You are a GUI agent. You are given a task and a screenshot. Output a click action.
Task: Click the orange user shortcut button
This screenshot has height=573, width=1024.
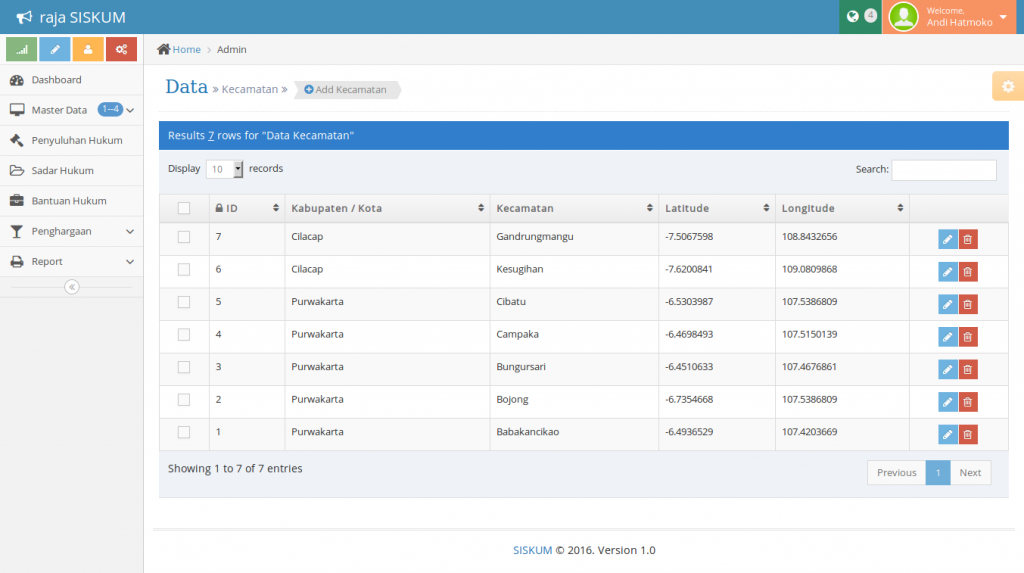88,49
